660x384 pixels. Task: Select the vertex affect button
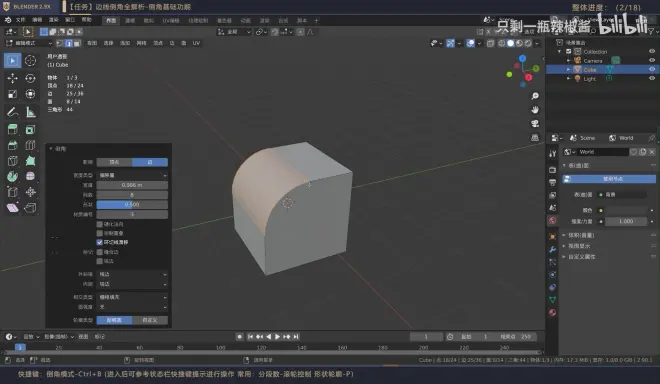click(x=114, y=162)
